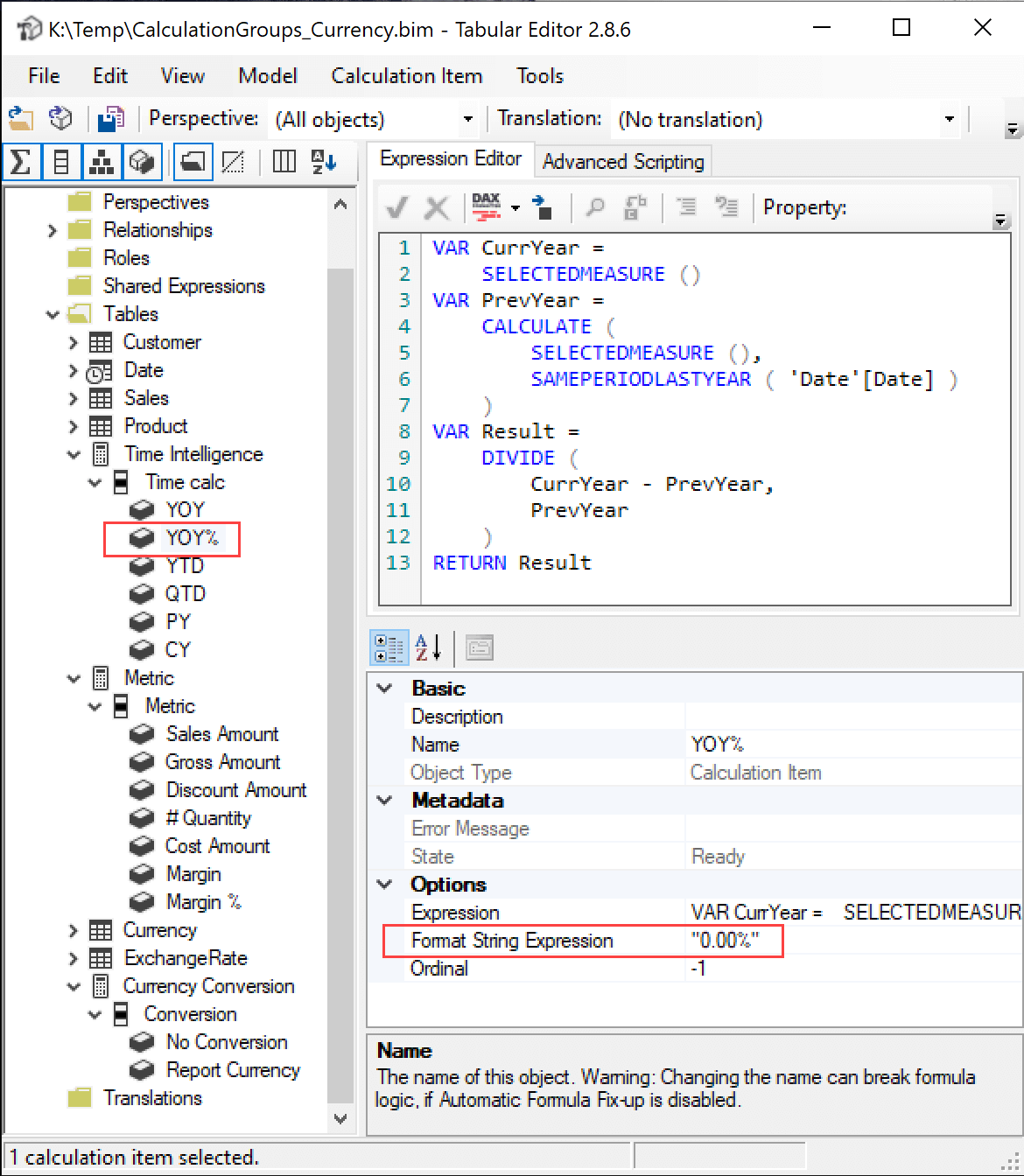
Task: Switch to Advanced Scripting tab
Action: [x=623, y=162]
